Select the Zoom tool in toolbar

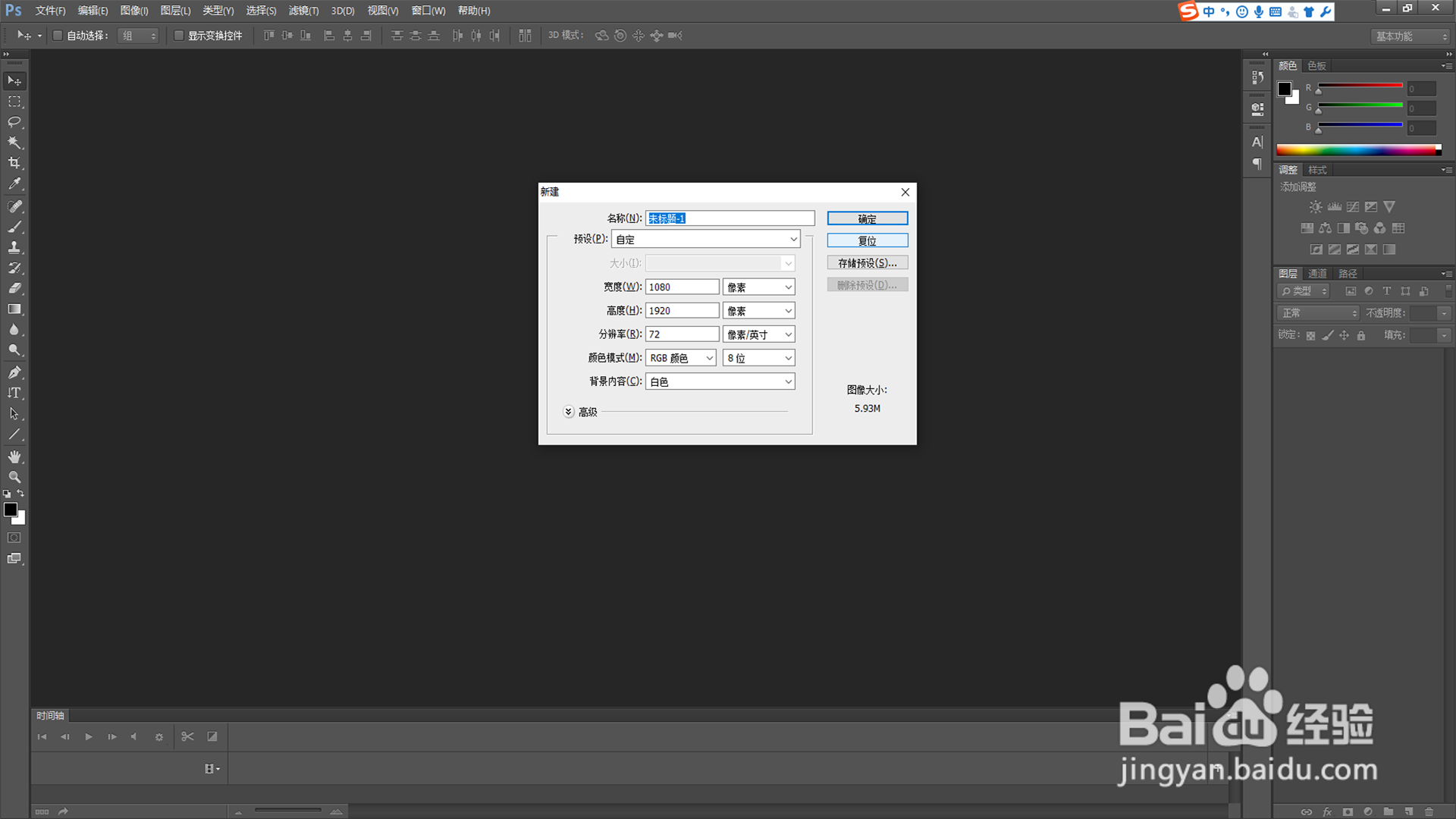pos(14,477)
